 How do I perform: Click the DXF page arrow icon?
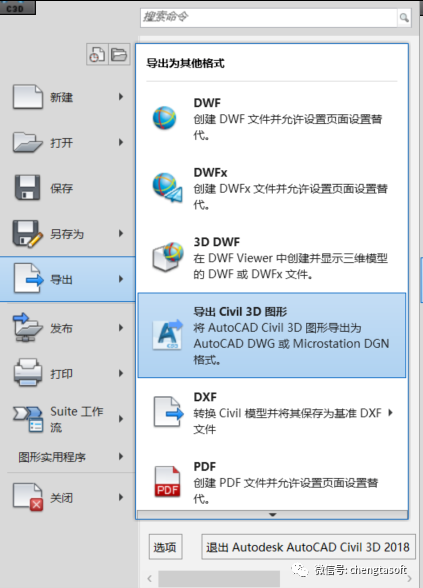point(168,412)
